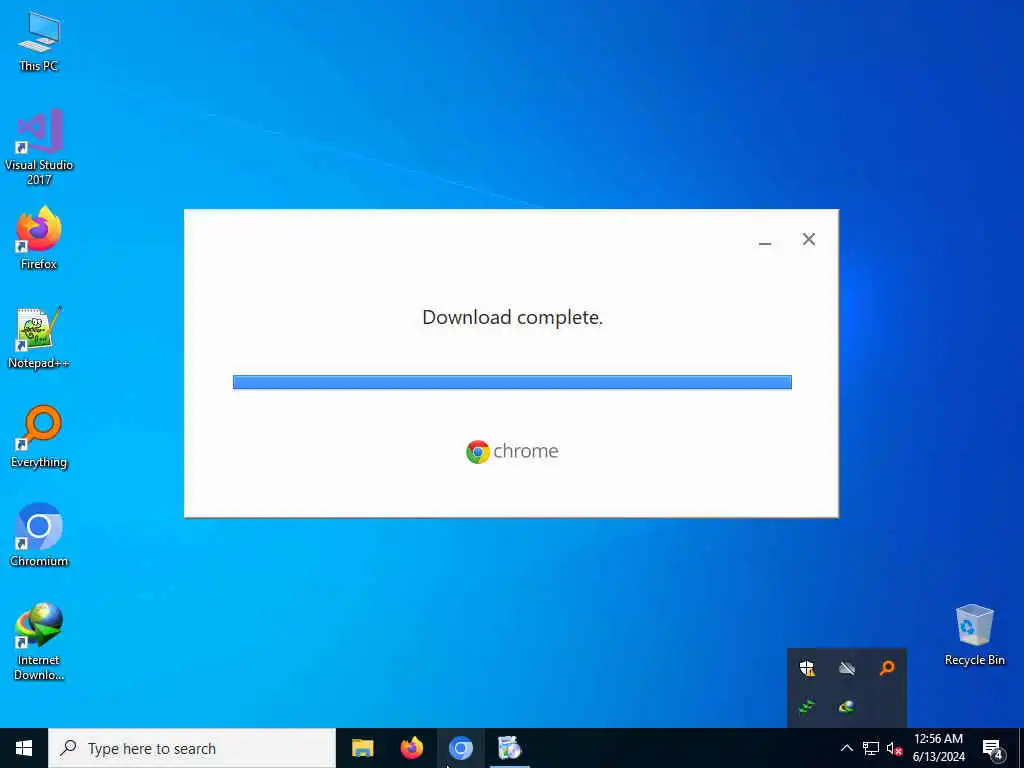Open Windows Security in tray overflow
This screenshot has width=1024, height=768.
tap(807, 667)
